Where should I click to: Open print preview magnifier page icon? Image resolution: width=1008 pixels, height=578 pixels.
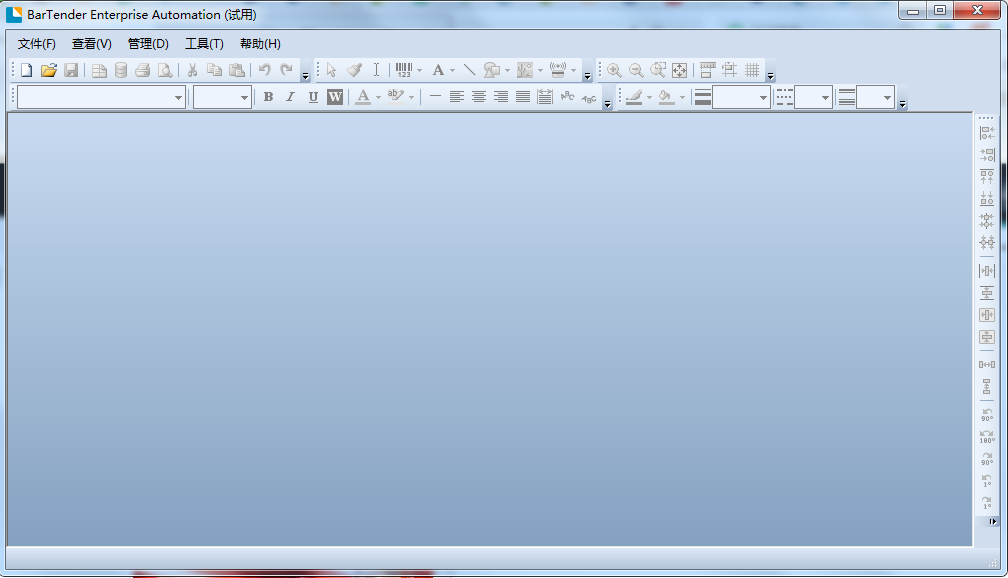pyautogui.click(x=165, y=70)
